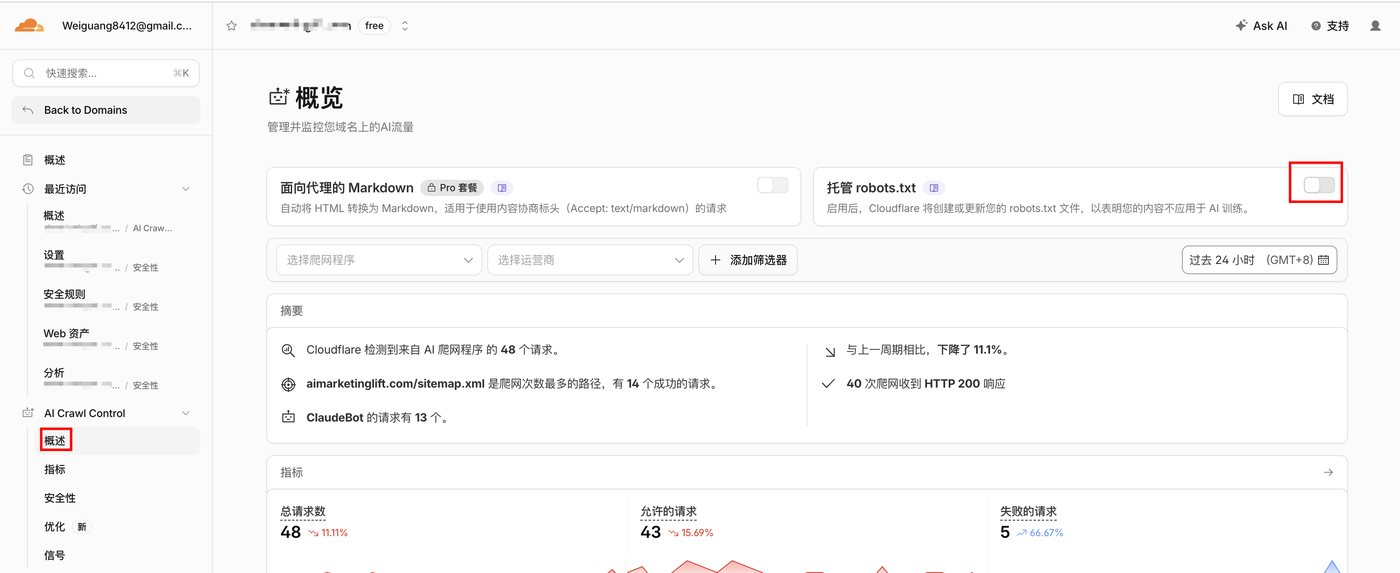Collapse the AI Crawl Control section
The height and width of the screenshot is (573, 1400).
pyautogui.click(x=185, y=413)
